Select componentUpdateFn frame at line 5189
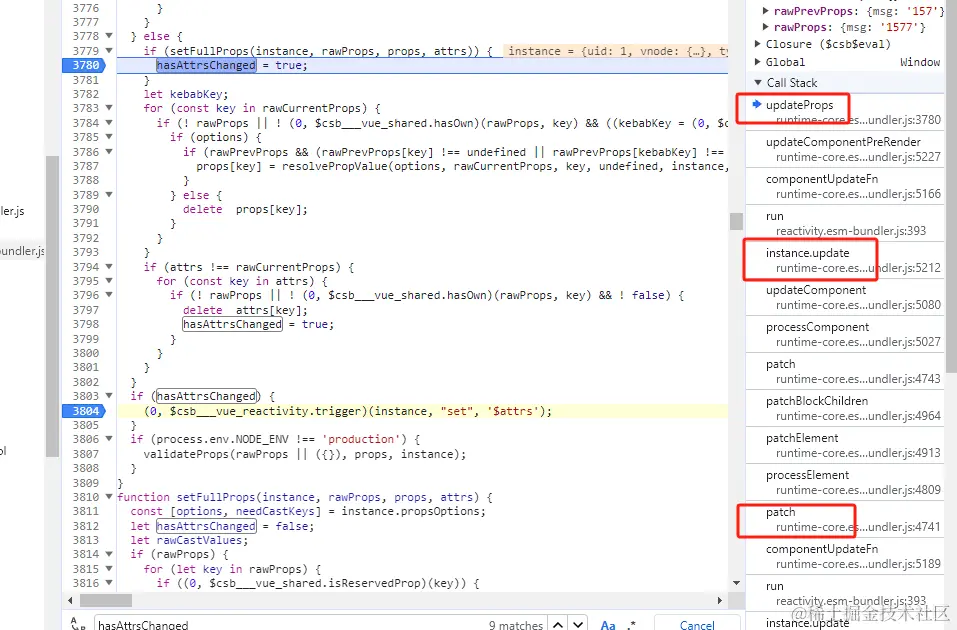Viewport: 957px width, 630px height. coord(845,556)
